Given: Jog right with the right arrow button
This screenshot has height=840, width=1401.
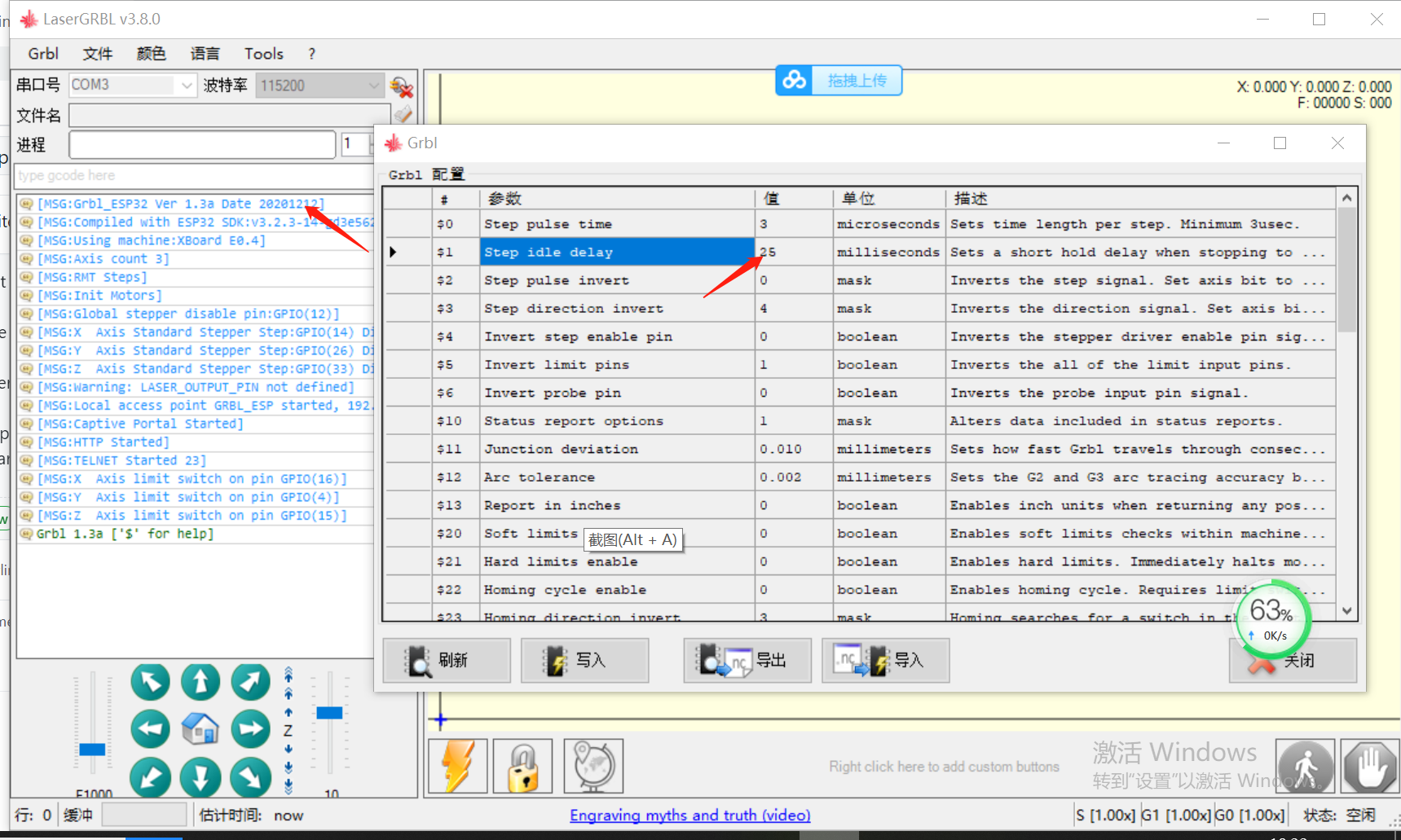Looking at the screenshot, I should pos(250,729).
